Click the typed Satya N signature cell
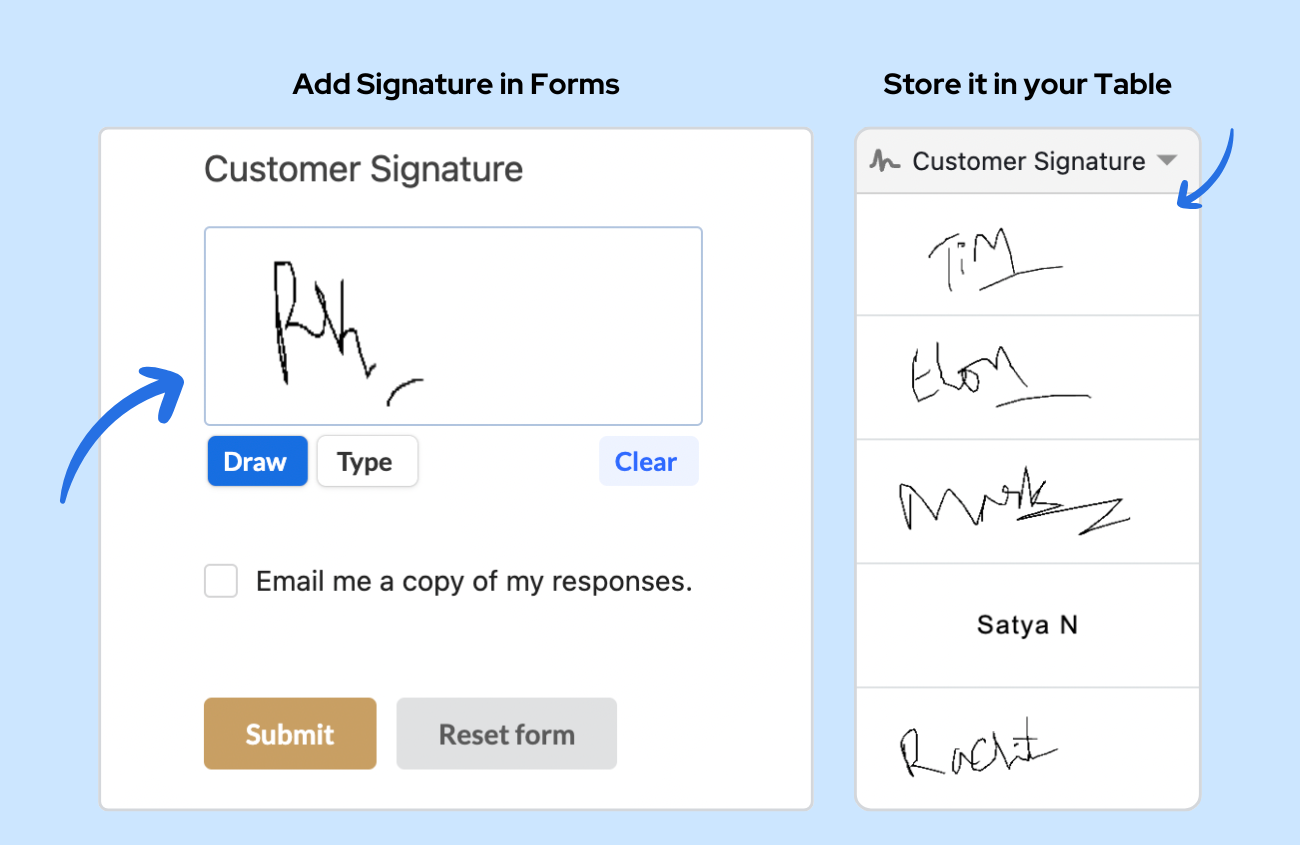The height and width of the screenshot is (845, 1300). (x=1027, y=626)
